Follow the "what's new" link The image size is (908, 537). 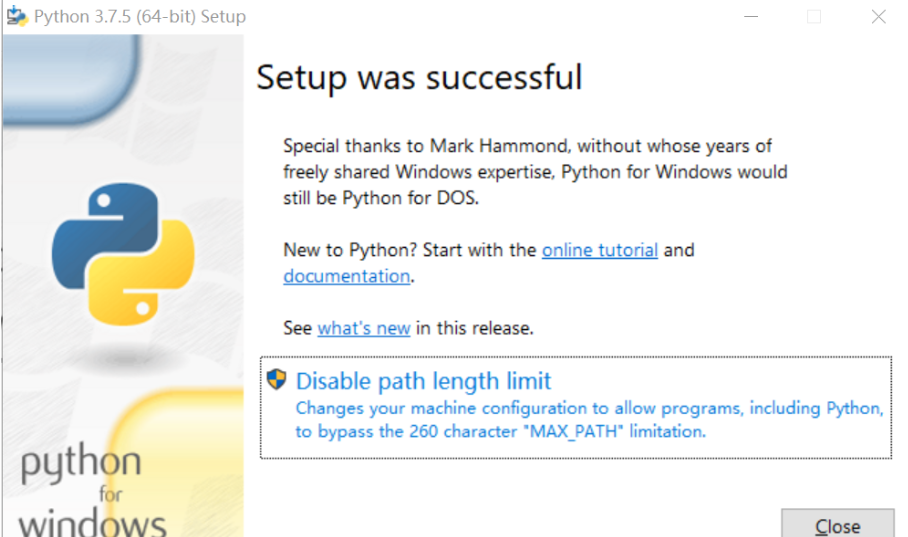[x=364, y=328]
